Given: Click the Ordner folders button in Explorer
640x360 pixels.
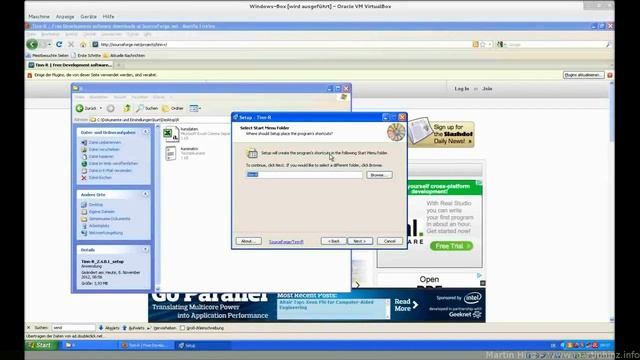Looking at the screenshot, I should [x=173, y=108].
